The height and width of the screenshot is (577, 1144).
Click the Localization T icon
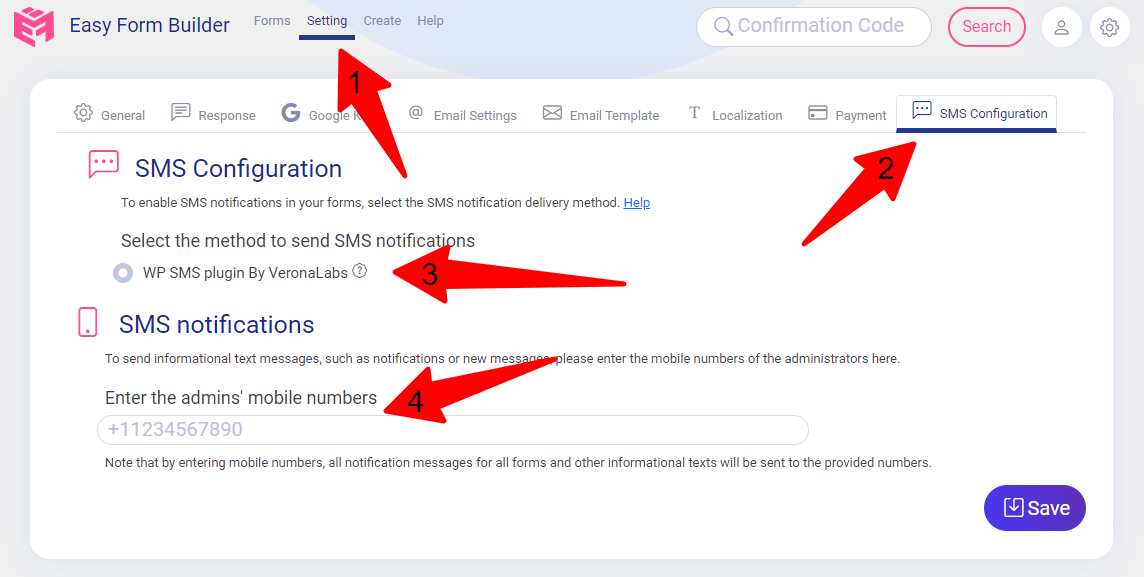click(692, 114)
